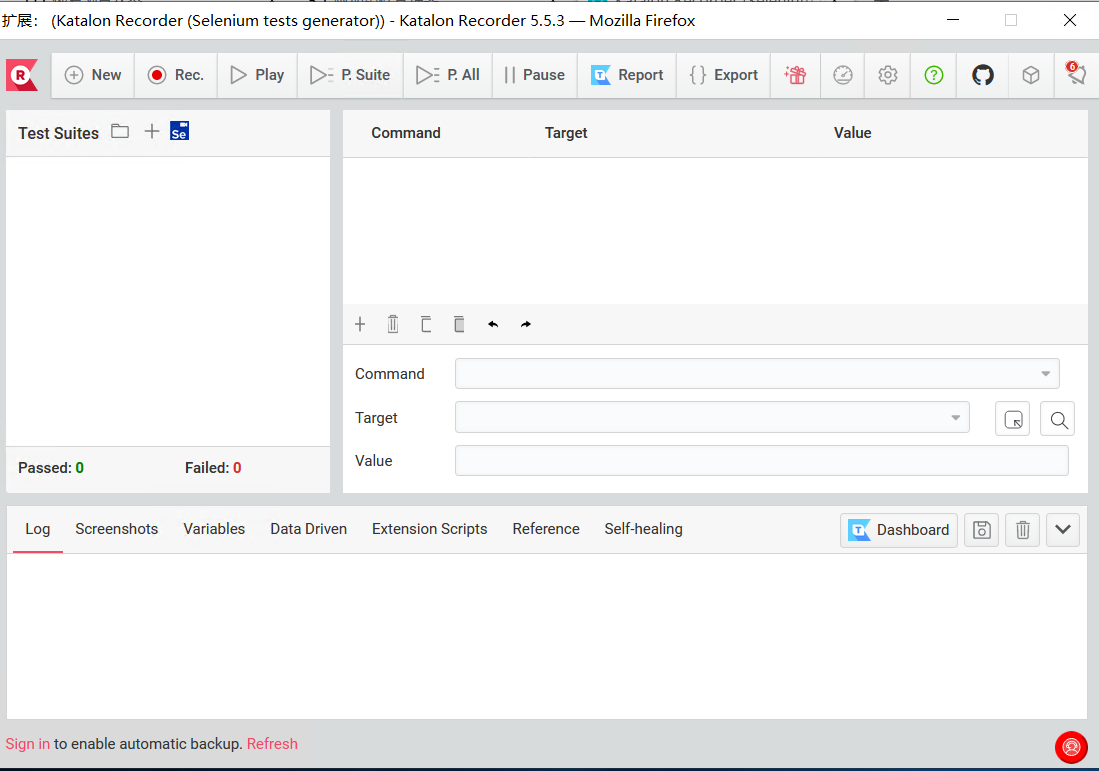This screenshot has height=771, width=1099.
Task: Open a test suite via folder icon
Action: tap(120, 131)
